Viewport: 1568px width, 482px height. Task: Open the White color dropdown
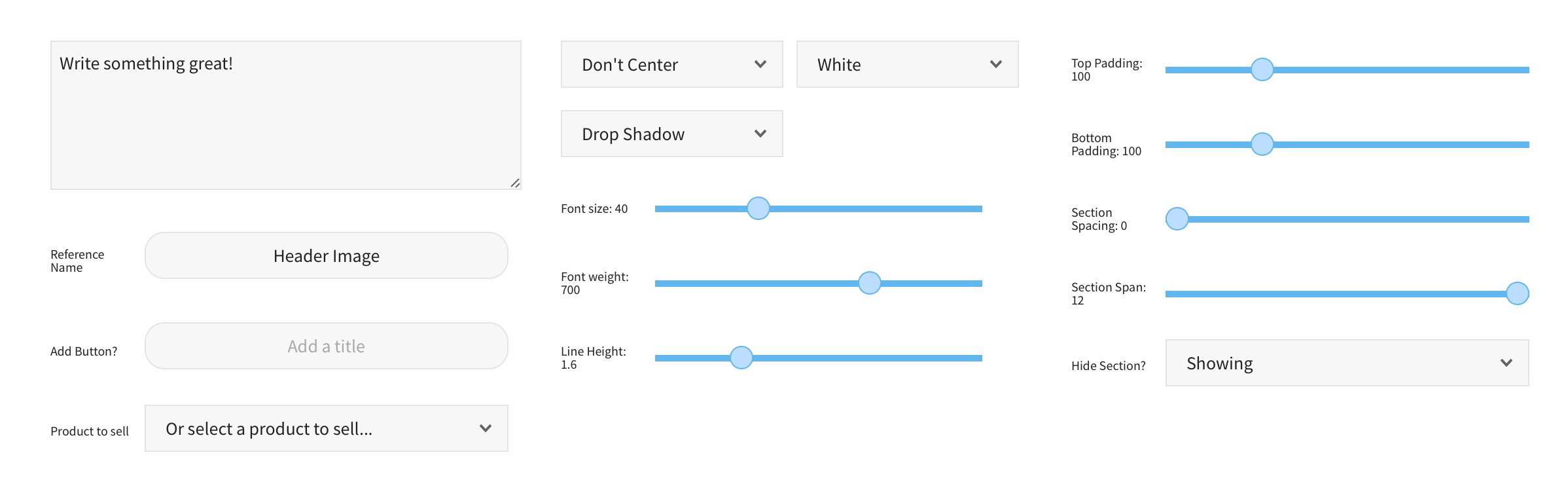[906, 64]
